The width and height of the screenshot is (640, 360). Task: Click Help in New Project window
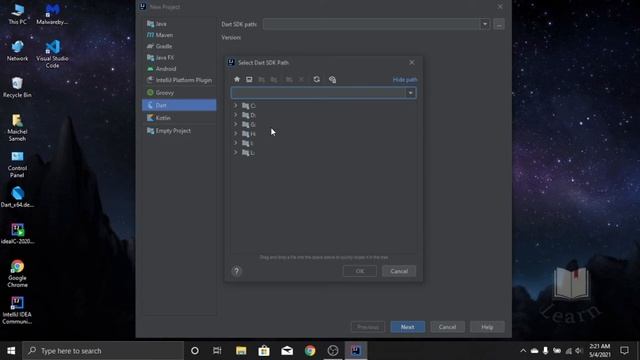tap(487, 327)
